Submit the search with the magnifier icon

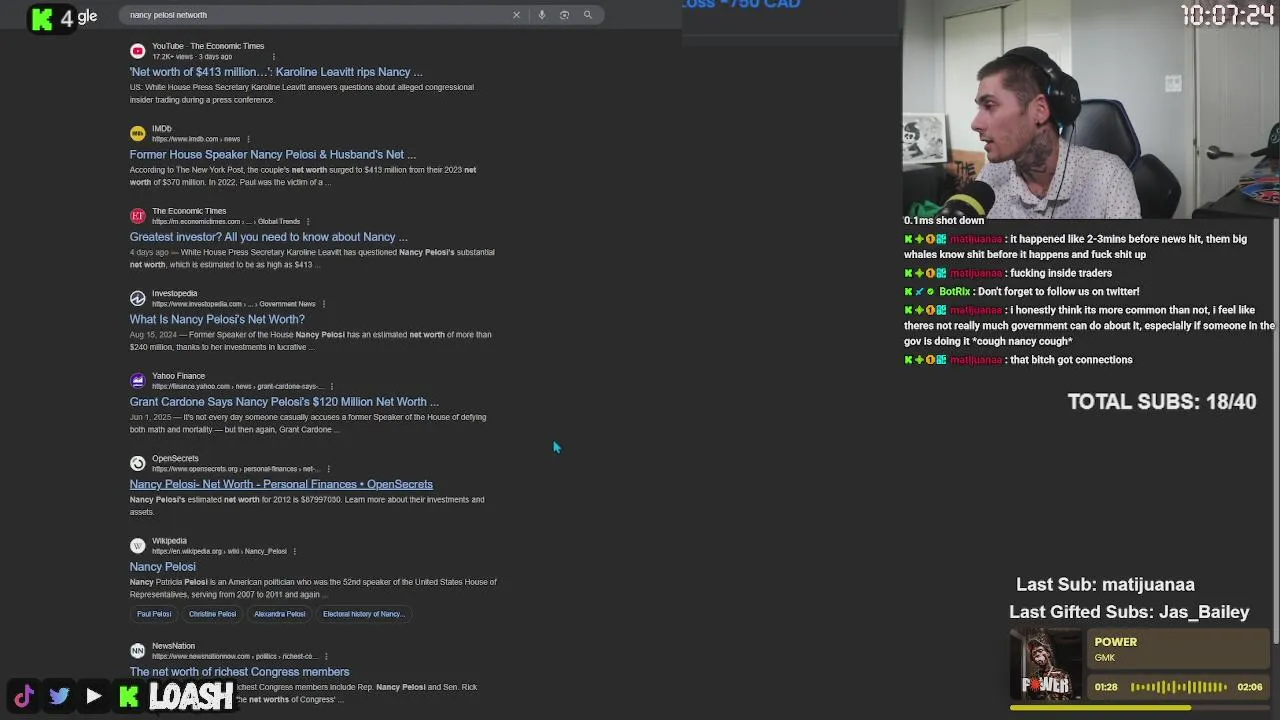(x=588, y=15)
